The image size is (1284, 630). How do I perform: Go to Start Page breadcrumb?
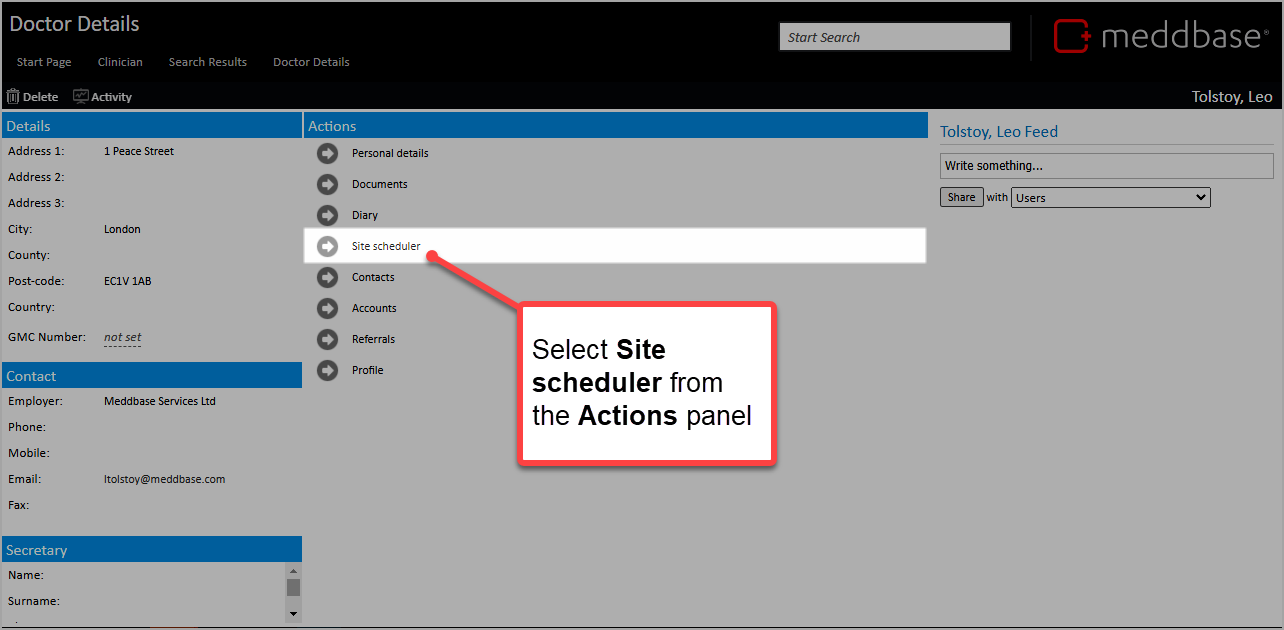pyautogui.click(x=44, y=62)
